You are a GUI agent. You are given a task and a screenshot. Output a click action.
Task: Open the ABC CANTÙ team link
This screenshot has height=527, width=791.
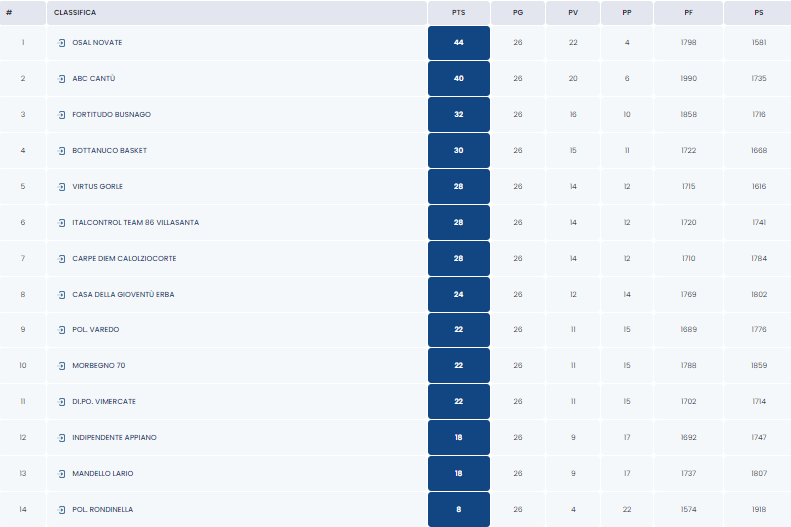[x=94, y=78]
